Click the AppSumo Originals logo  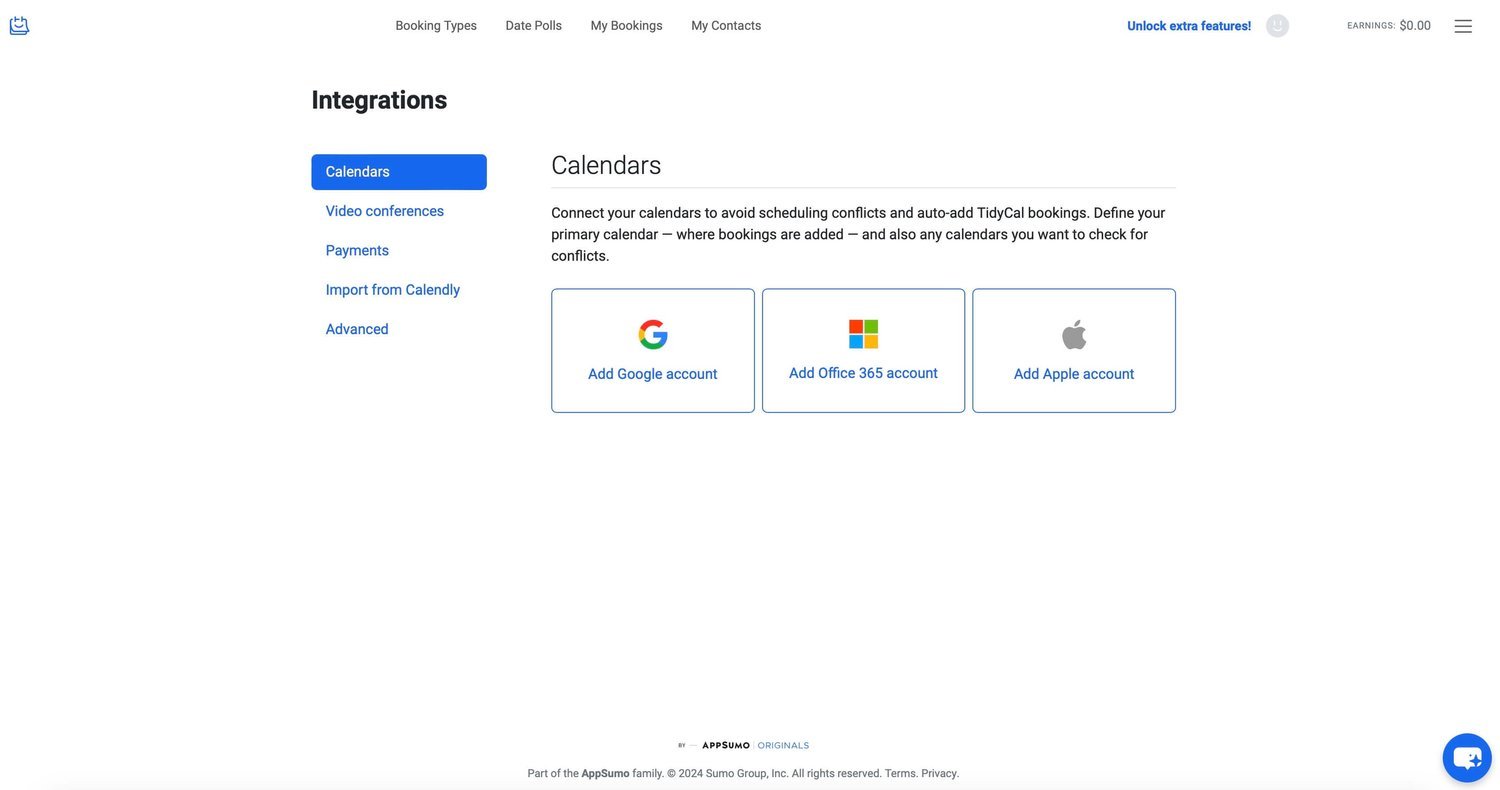coord(744,745)
